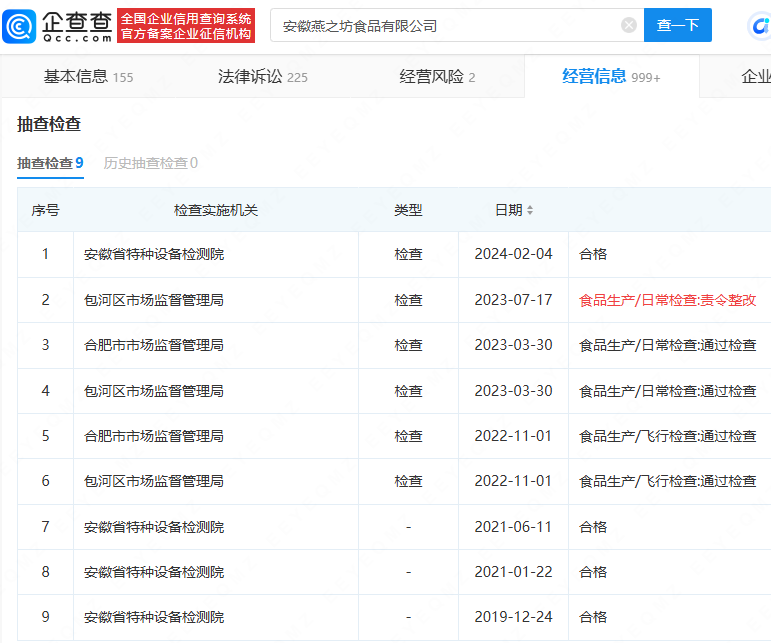The height and width of the screenshot is (643, 771).
Task: Open the 基本信息 tab
Action: 88,77
